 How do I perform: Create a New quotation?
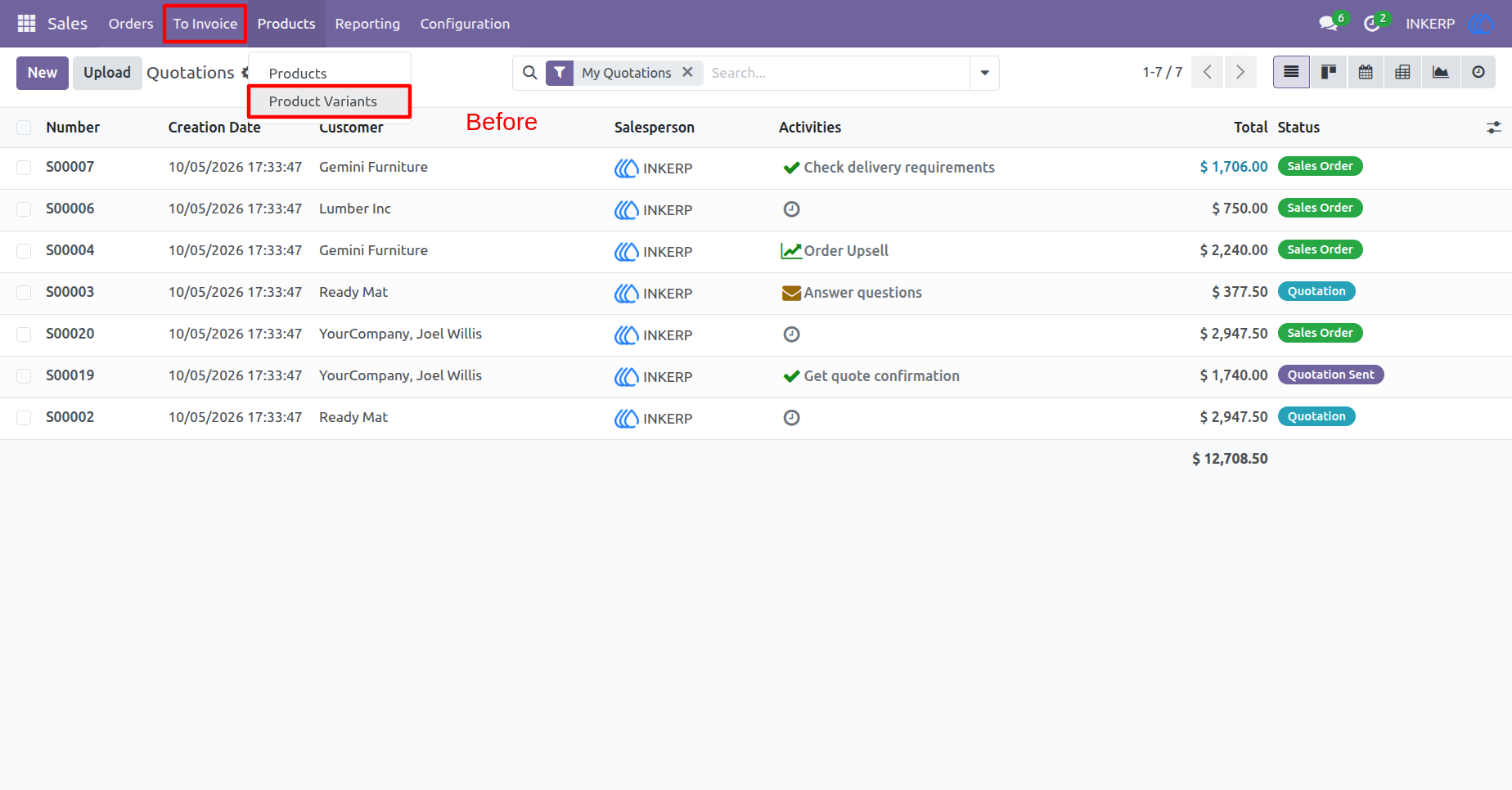tap(43, 73)
